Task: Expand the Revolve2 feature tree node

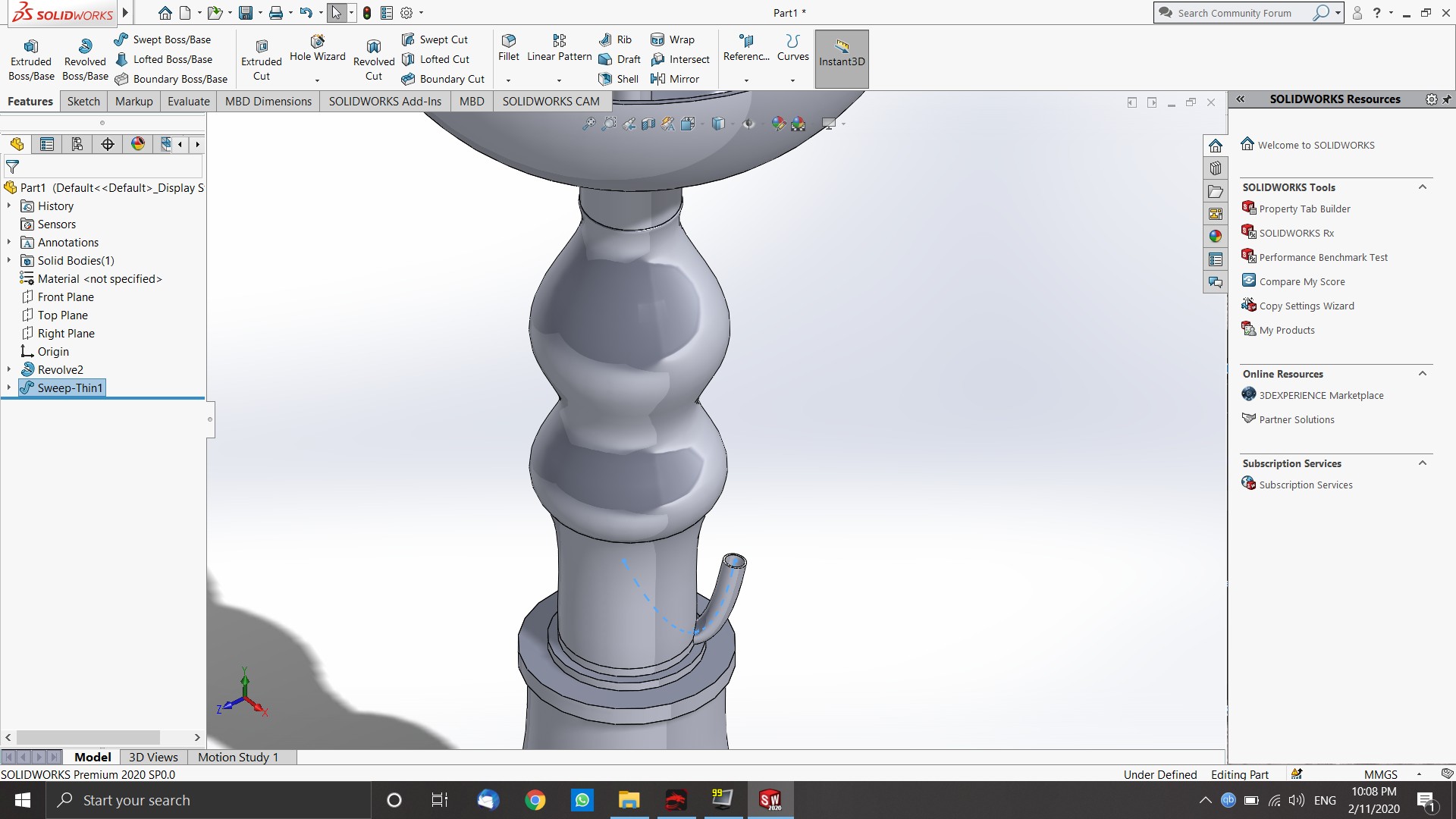Action: click(9, 369)
